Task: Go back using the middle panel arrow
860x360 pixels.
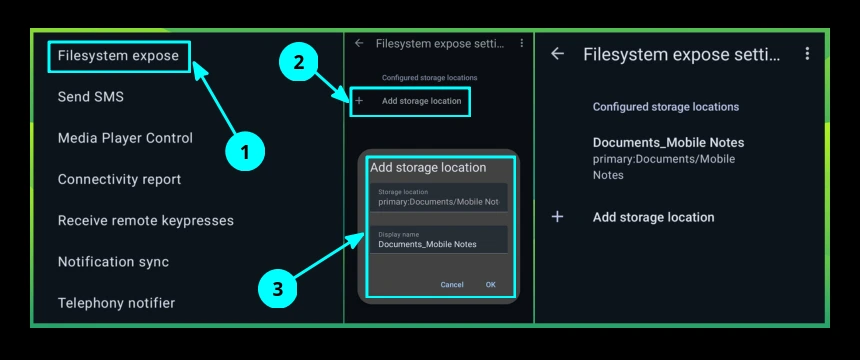Action: 359,43
